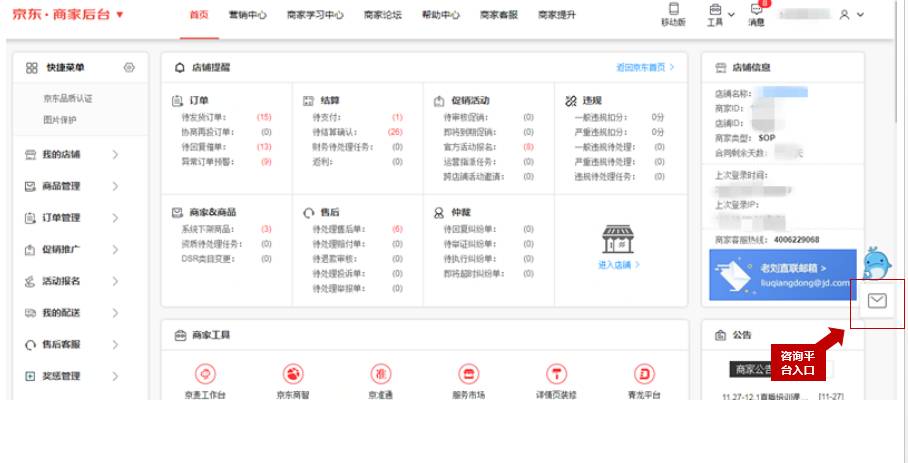Screen dimensions: 908x463
Task: Open the user account dropdown arrow
Action: [x=860, y=15]
